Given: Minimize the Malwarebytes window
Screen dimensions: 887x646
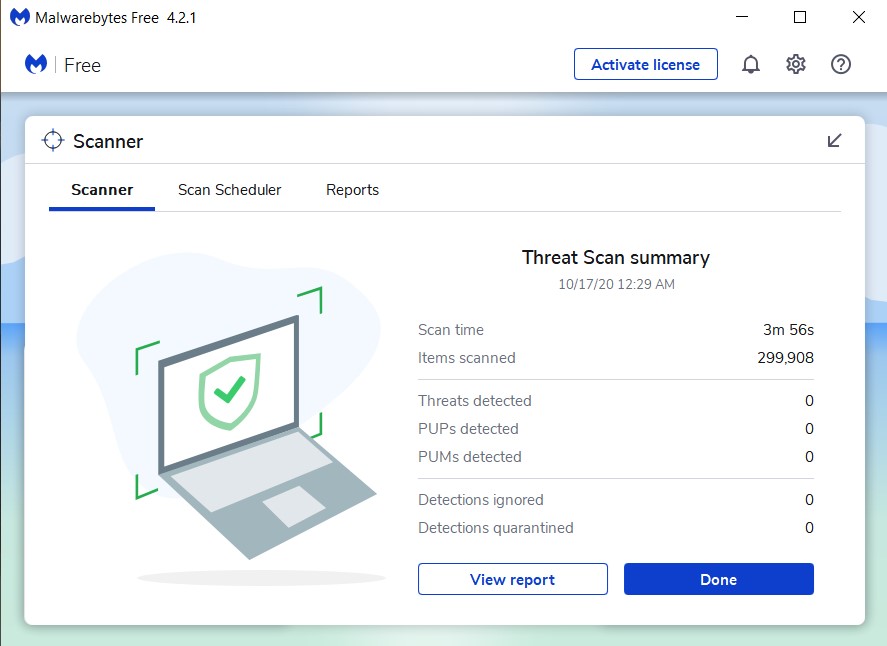Looking at the screenshot, I should point(742,18).
